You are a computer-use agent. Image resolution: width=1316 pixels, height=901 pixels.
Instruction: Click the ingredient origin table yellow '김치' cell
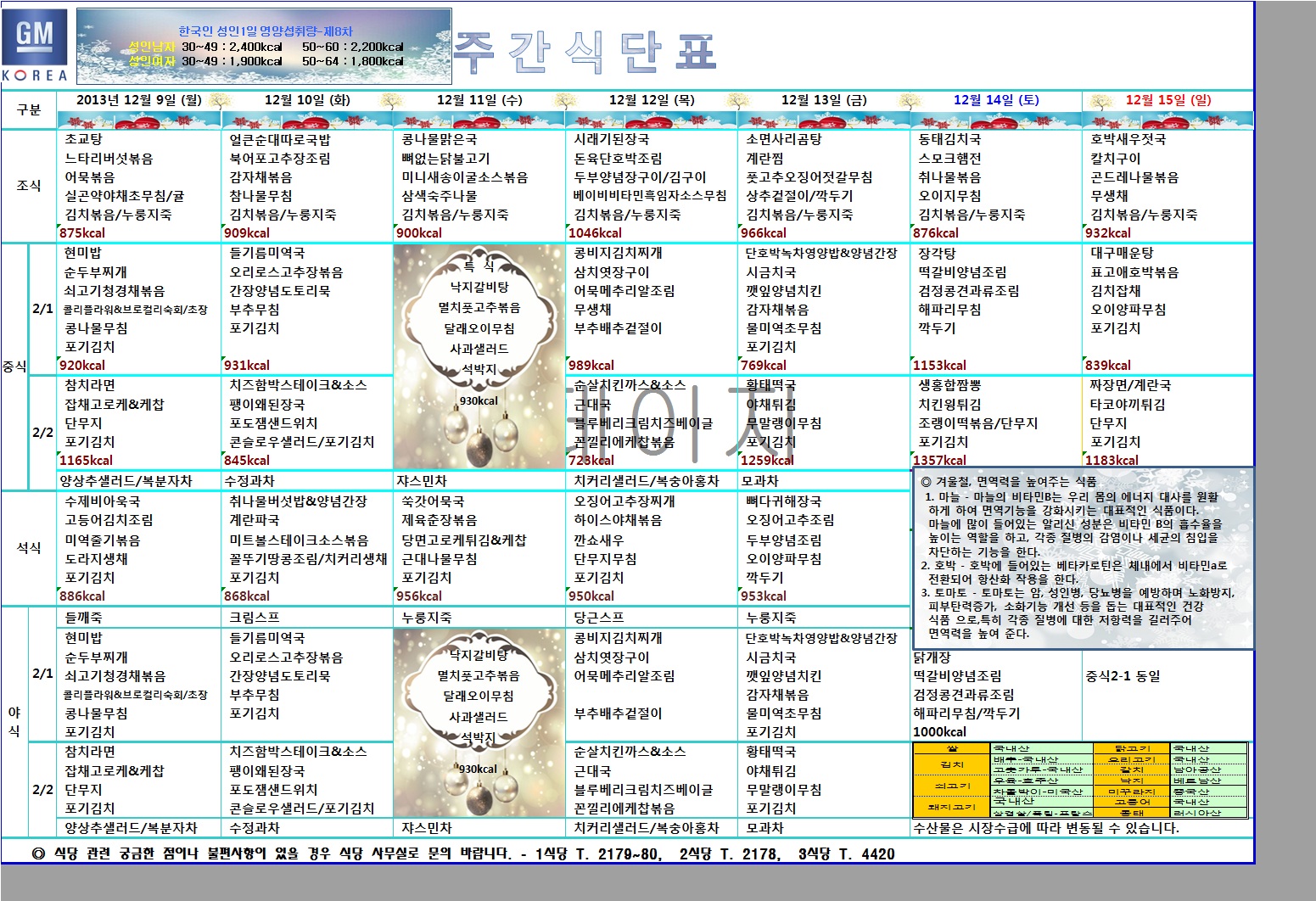[952, 764]
